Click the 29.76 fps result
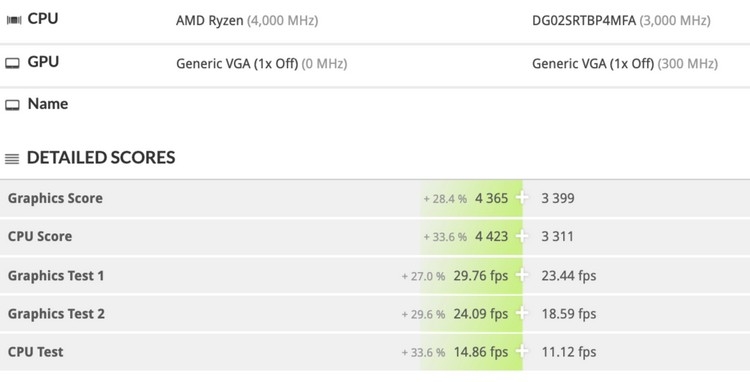The image size is (750, 382). tap(481, 275)
